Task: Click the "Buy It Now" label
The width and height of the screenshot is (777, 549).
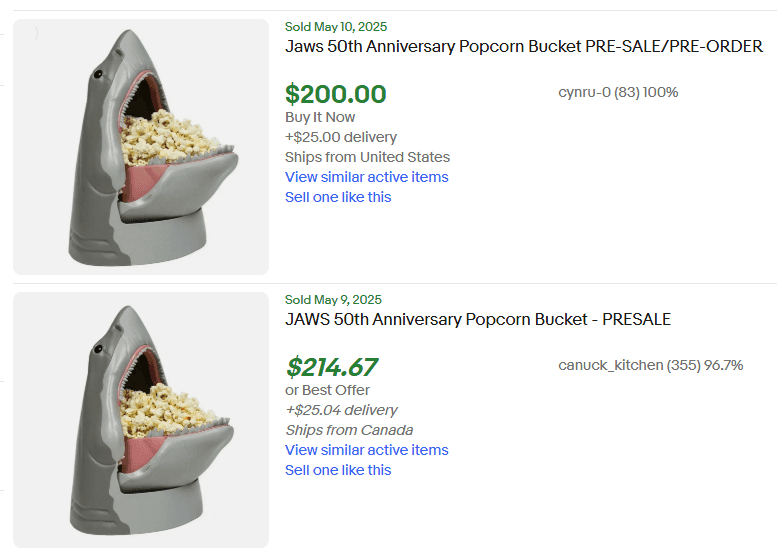Action: [320, 117]
